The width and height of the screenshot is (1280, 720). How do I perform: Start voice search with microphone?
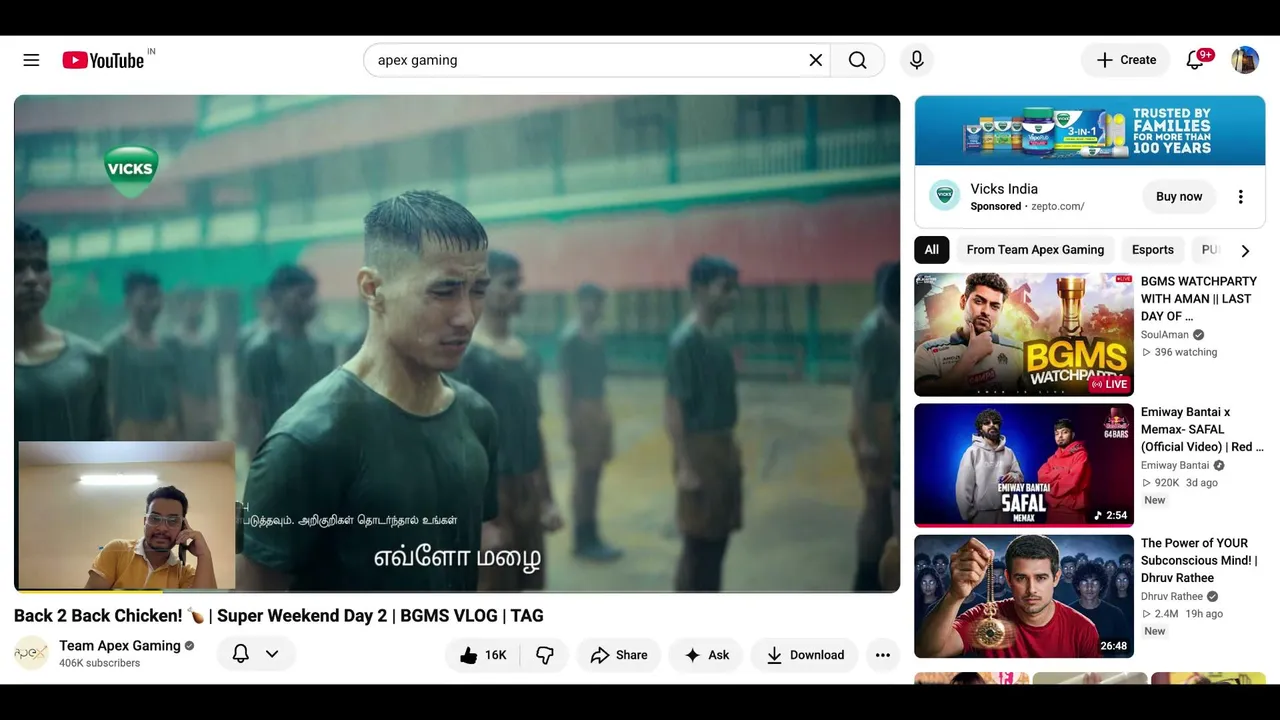coord(917,60)
